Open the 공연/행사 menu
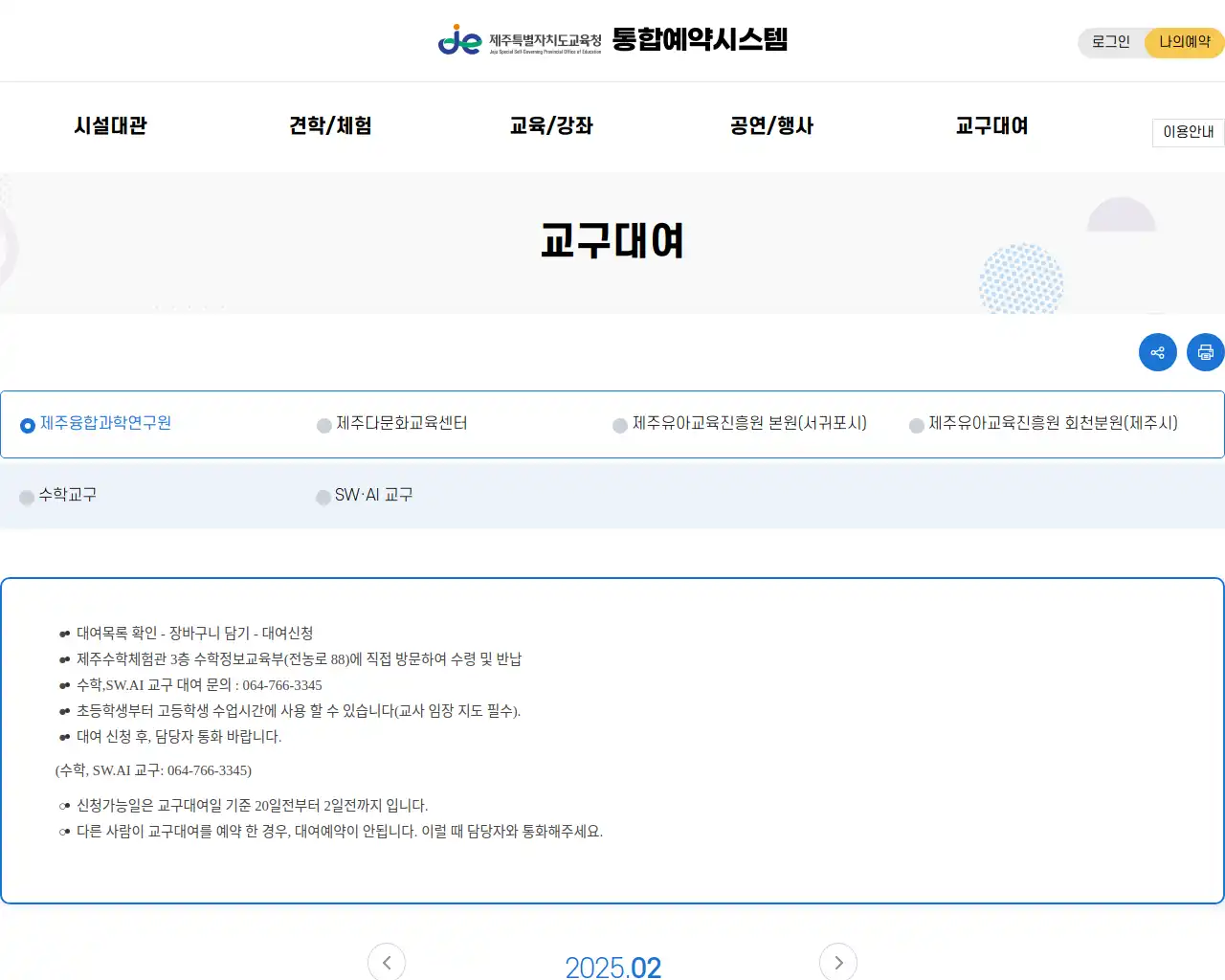The image size is (1225, 980). (x=771, y=125)
